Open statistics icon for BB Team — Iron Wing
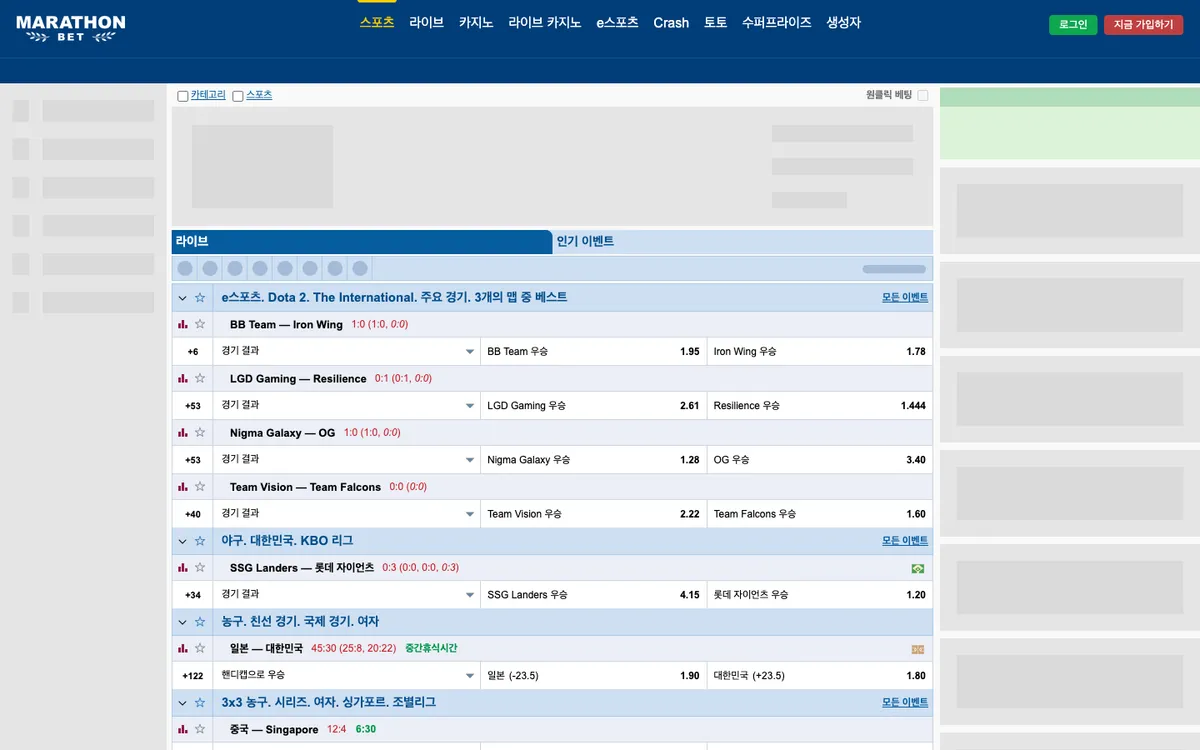Image resolution: width=1200 pixels, height=750 pixels. coord(183,324)
